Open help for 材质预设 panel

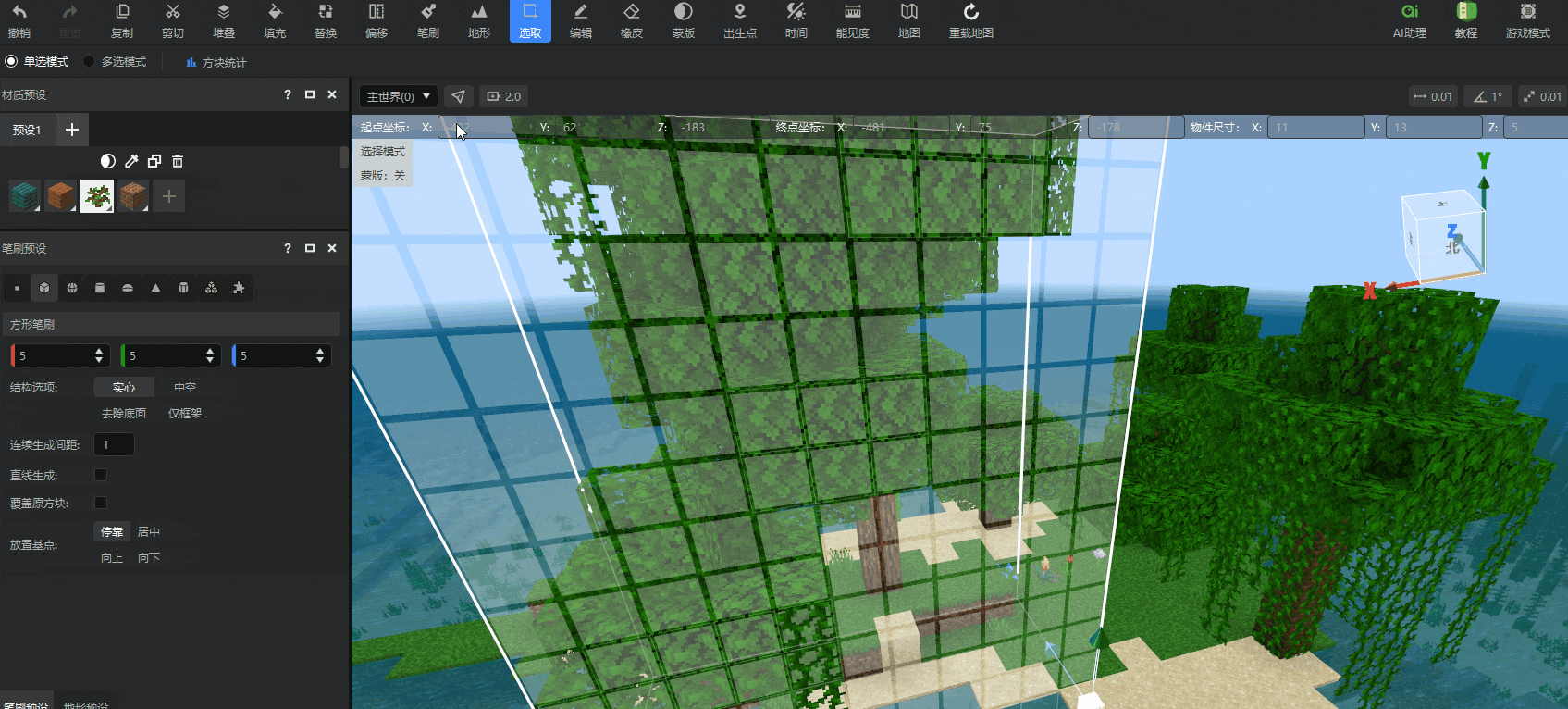point(288,94)
